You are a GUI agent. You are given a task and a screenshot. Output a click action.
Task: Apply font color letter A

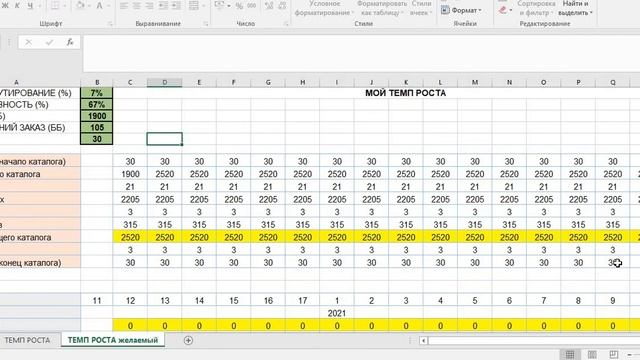(99, 6)
